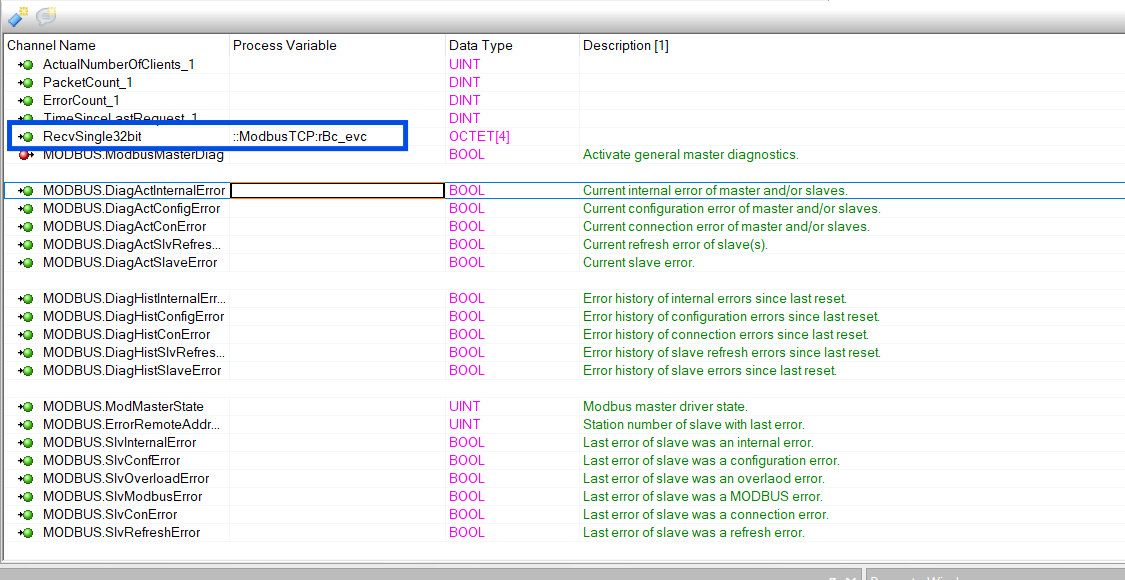The image size is (1125, 580).
Task: Select the MODBUS.DiagHistSlvRefres... channel name
Action: [x=134, y=352]
